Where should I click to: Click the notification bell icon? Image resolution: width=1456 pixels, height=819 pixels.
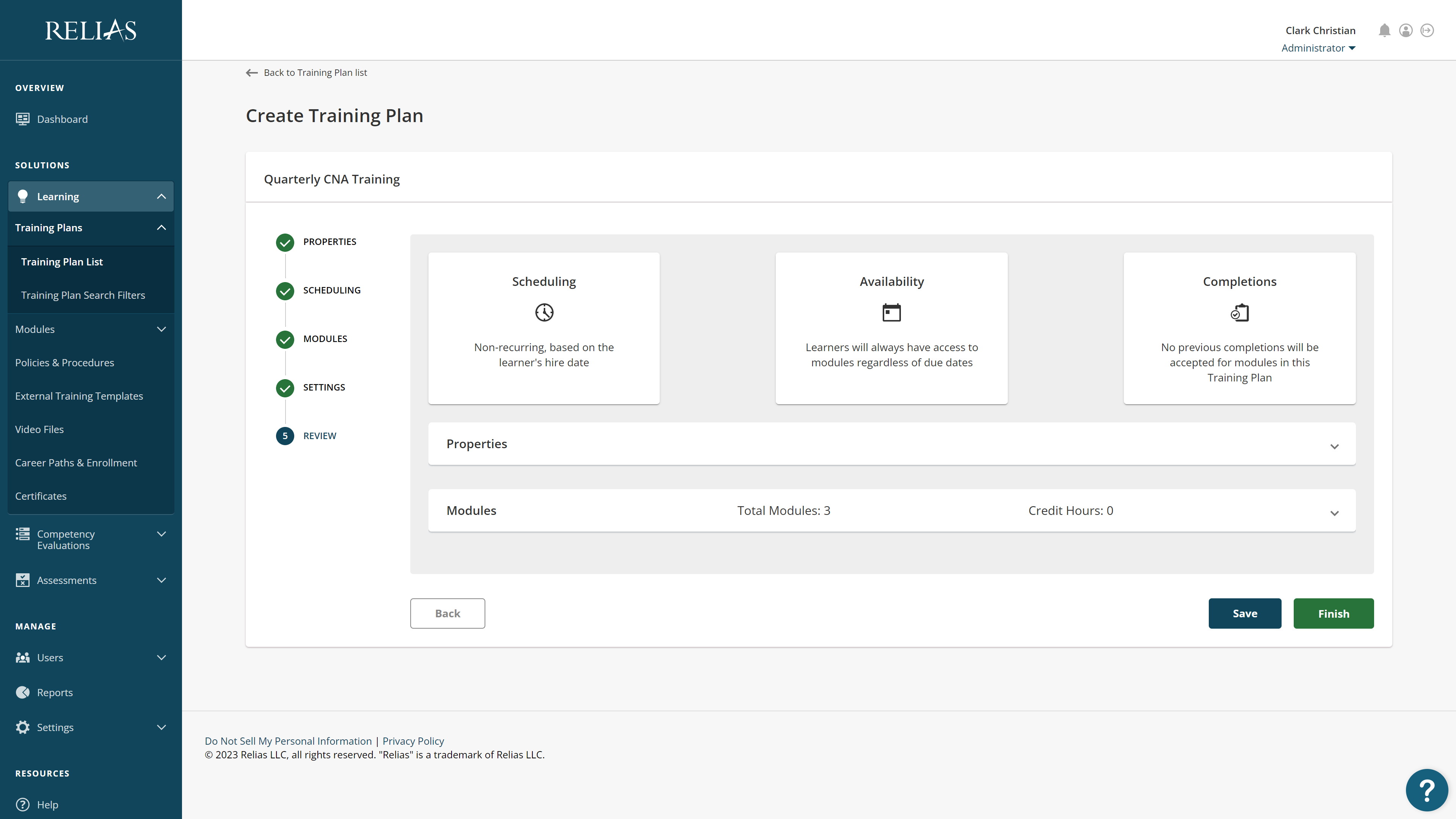click(x=1384, y=30)
